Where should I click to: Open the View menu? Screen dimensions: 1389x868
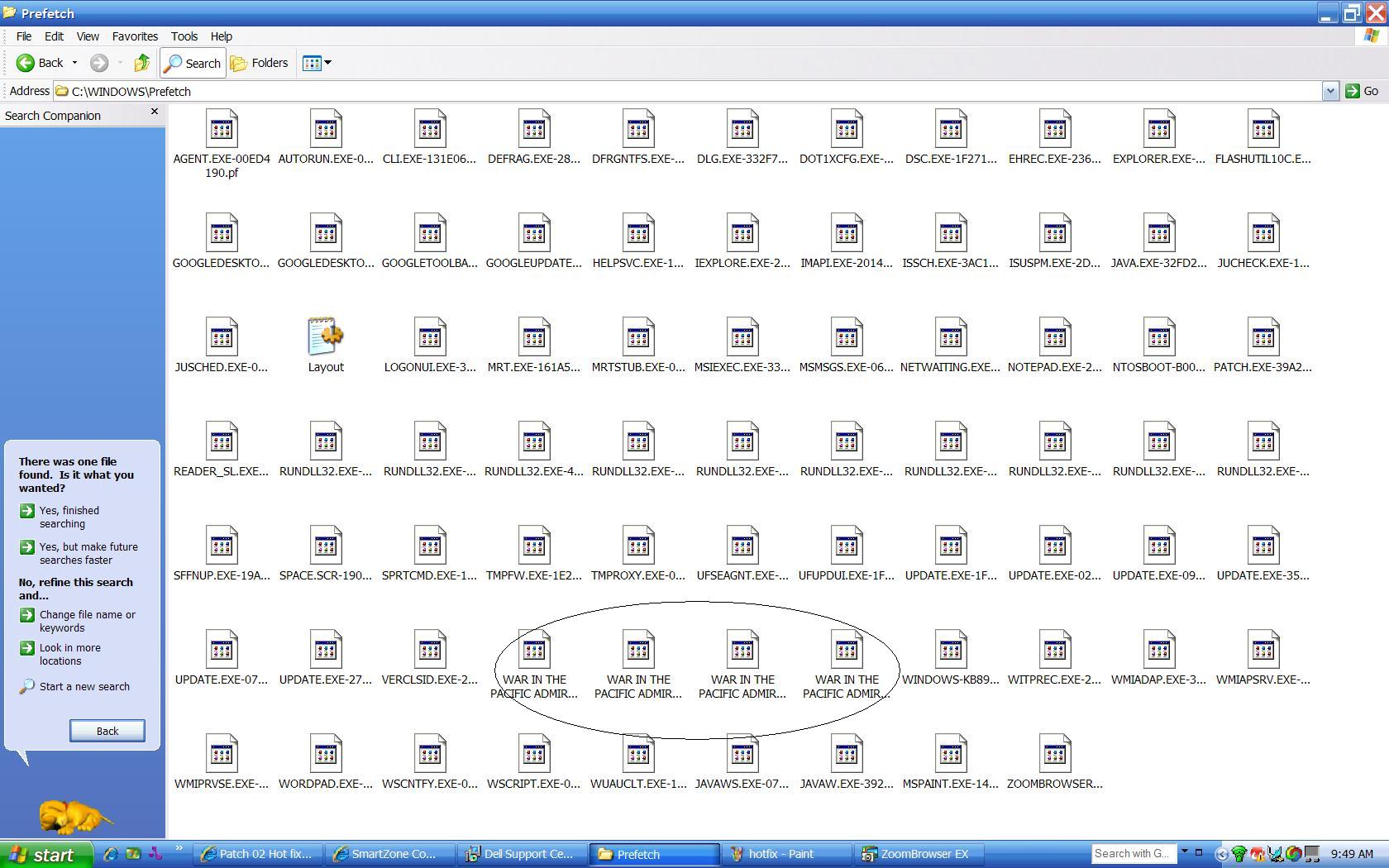(88, 36)
